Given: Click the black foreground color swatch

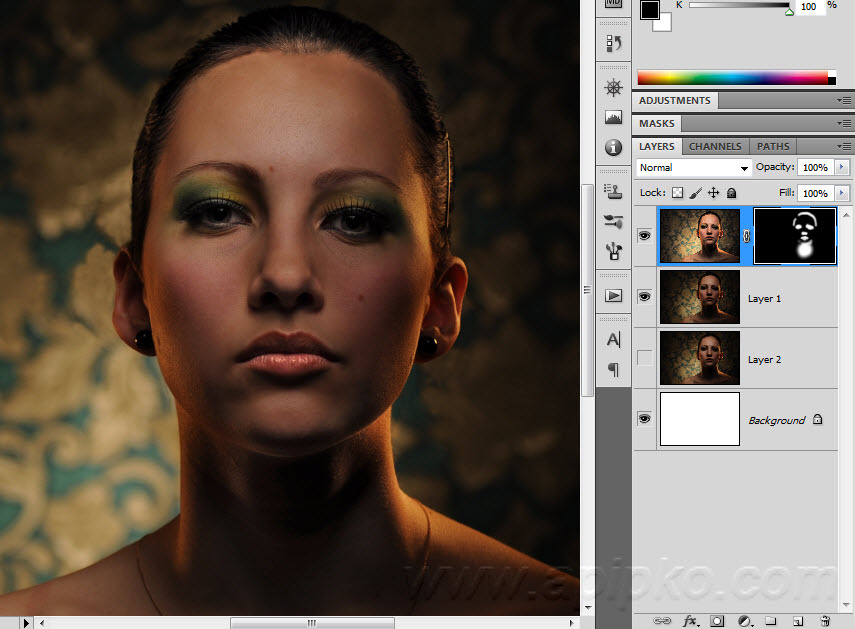Looking at the screenshot, I should point(649,10).
